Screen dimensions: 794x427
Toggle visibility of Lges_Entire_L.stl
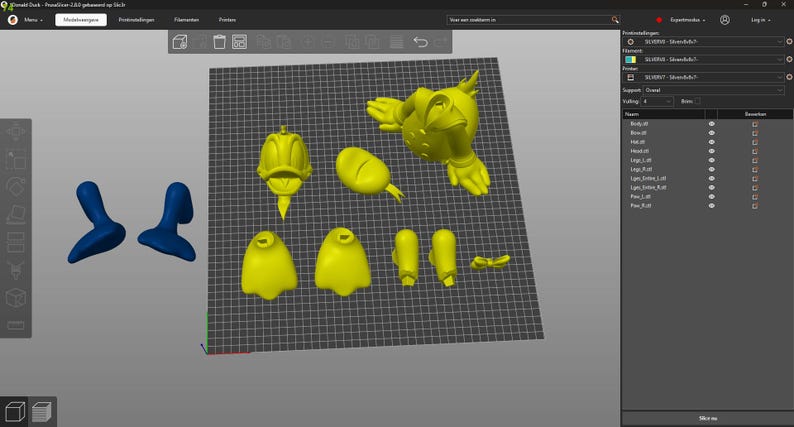[x=711, y=178]
